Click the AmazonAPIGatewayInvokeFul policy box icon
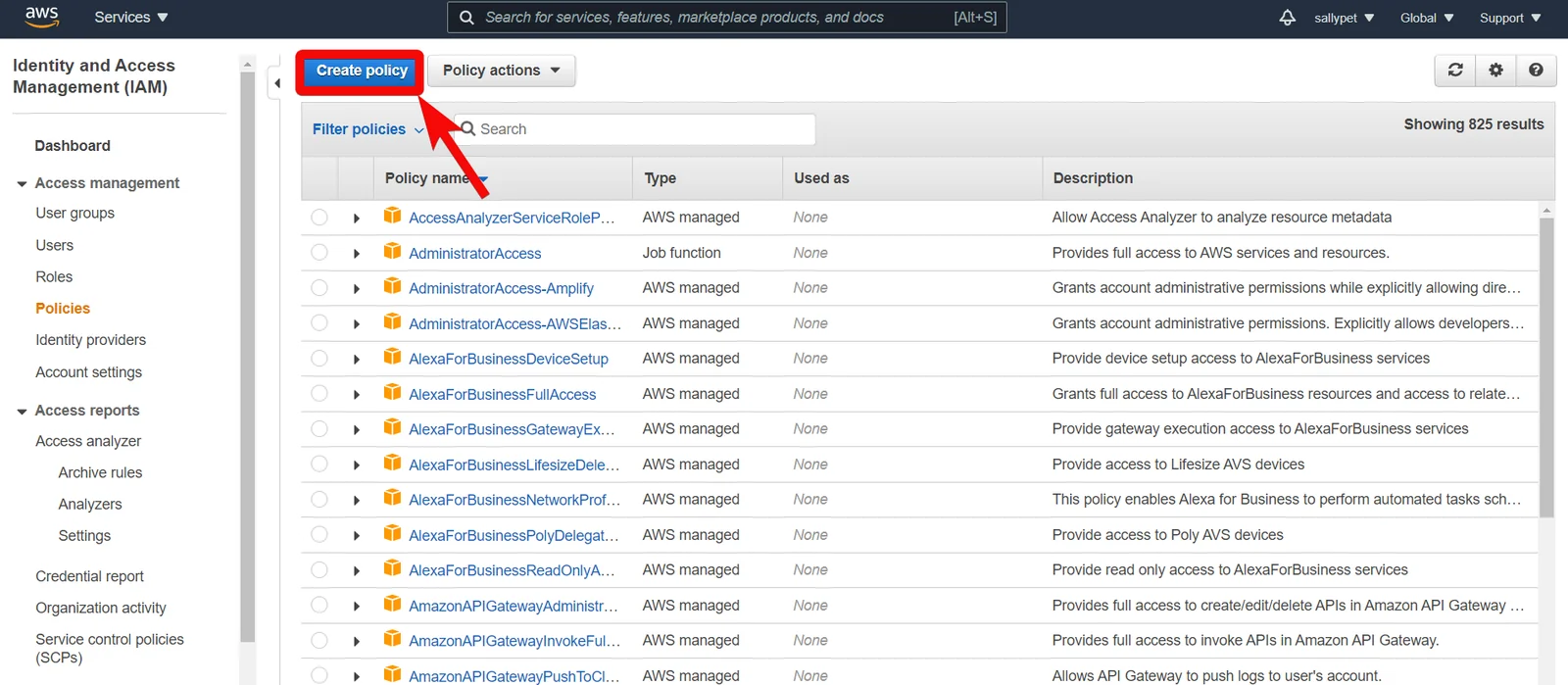1568x685 pixels. [x=392, y=639]
